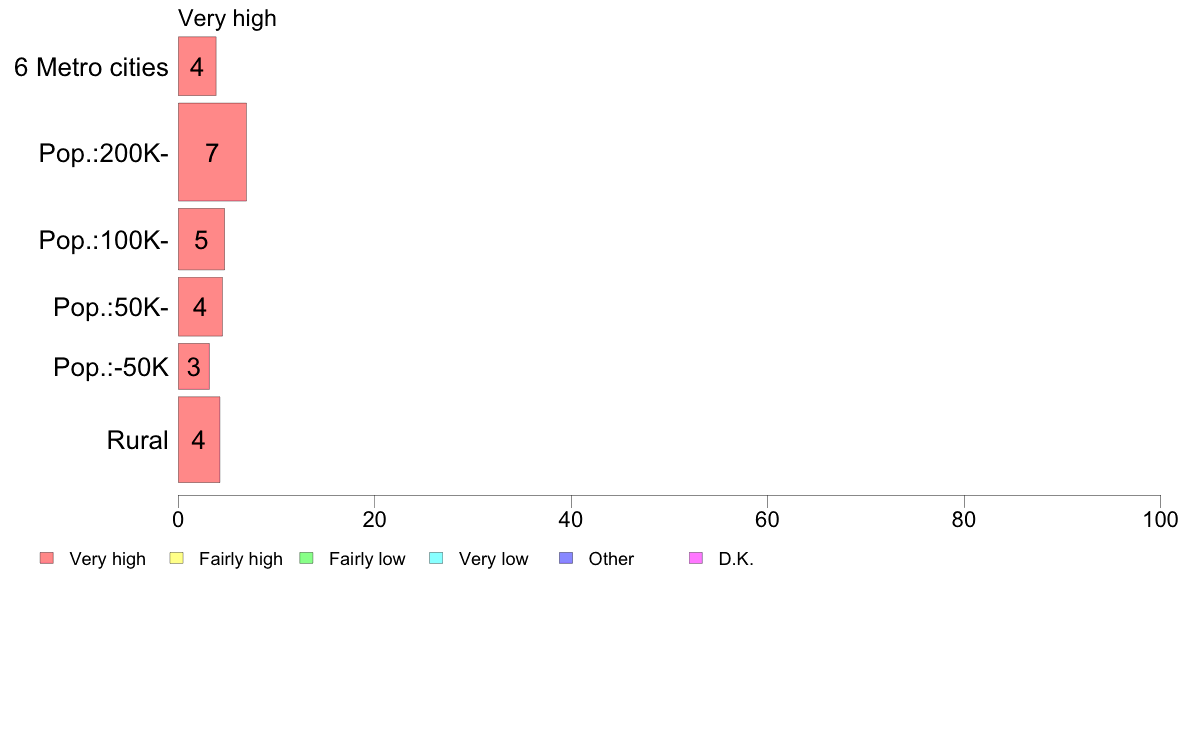
Task: Click the 6 Metro cities axis label
Action: pyautogui.click(x=91, y=67)
